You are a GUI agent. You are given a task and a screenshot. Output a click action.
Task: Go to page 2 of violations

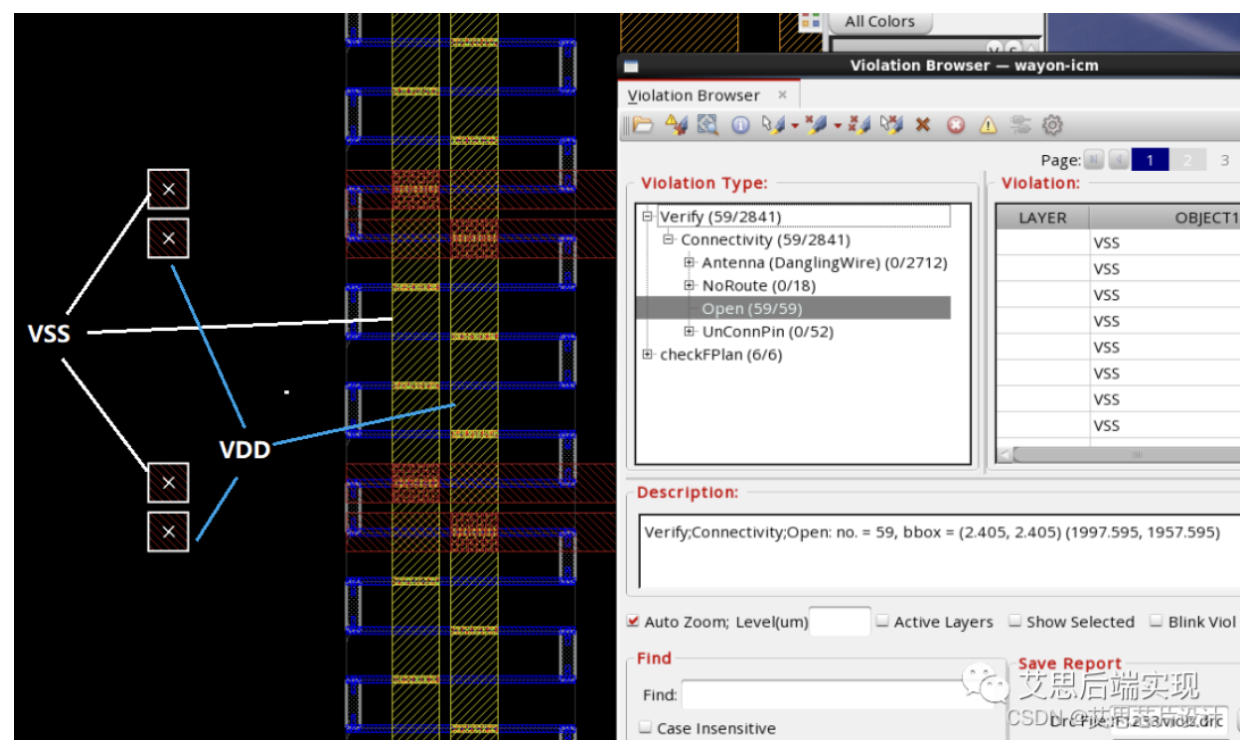click(1187, 160)
